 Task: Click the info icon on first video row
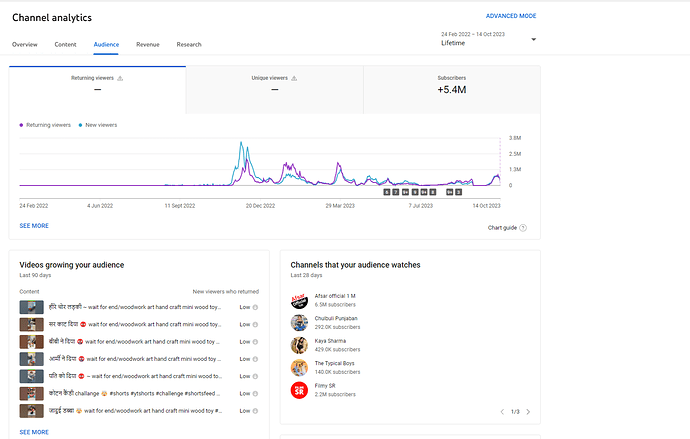(x=255, y=307)
